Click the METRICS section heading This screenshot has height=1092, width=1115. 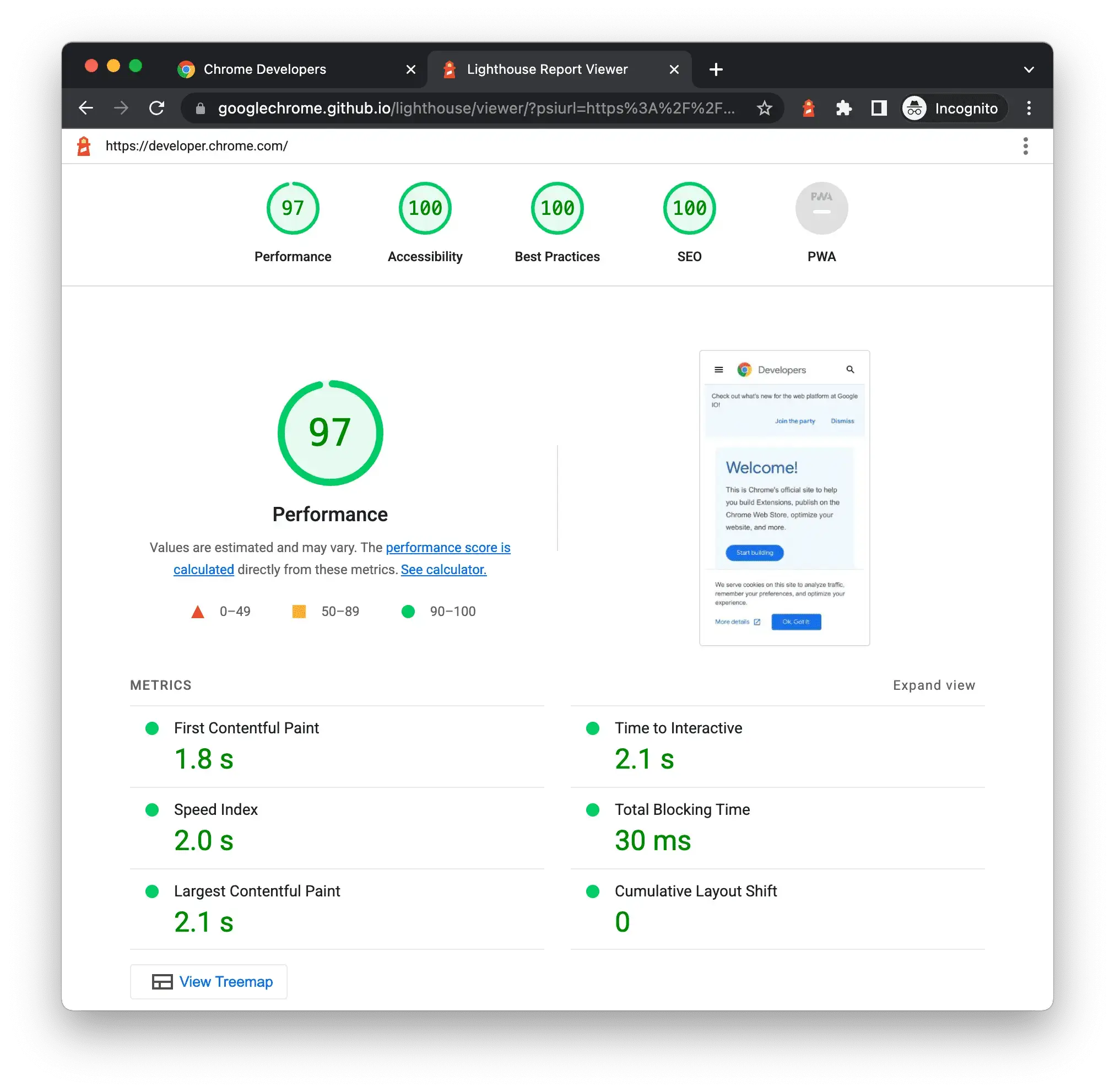161,685
